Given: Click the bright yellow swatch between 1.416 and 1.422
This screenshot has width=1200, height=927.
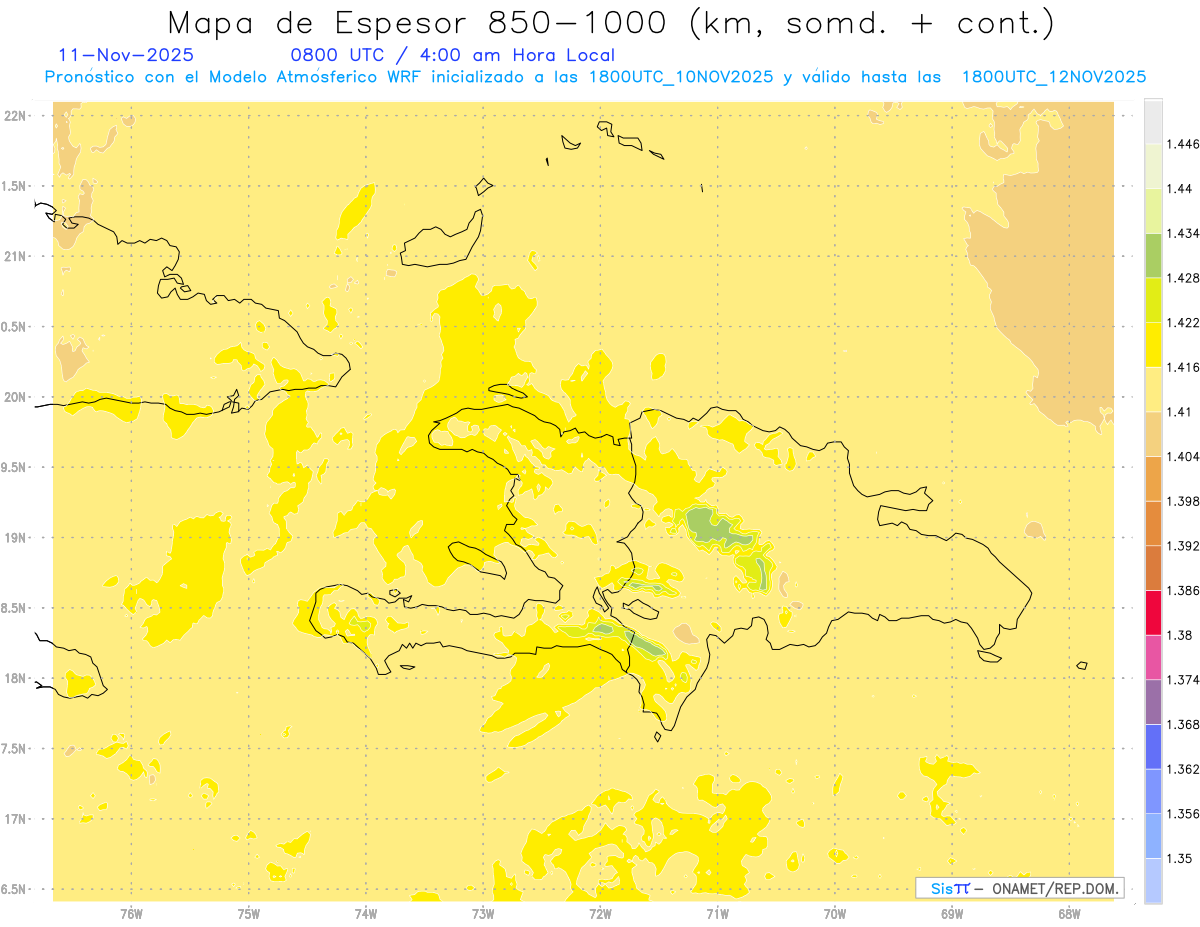Looking at the screenshot, I should pos(1153,344).
